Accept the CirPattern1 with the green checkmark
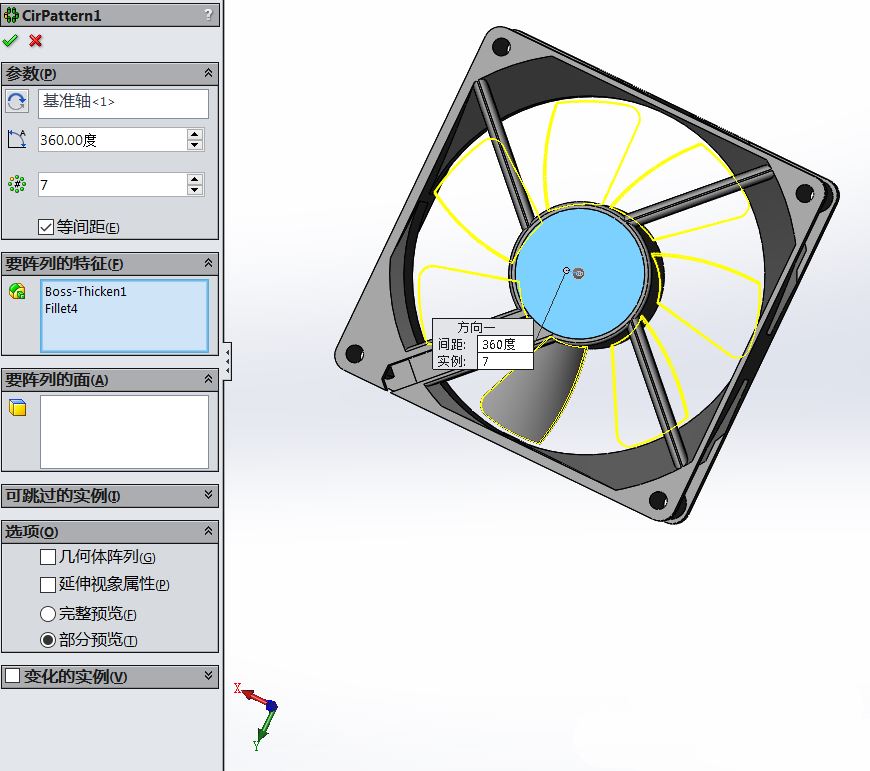 [10, 40]
